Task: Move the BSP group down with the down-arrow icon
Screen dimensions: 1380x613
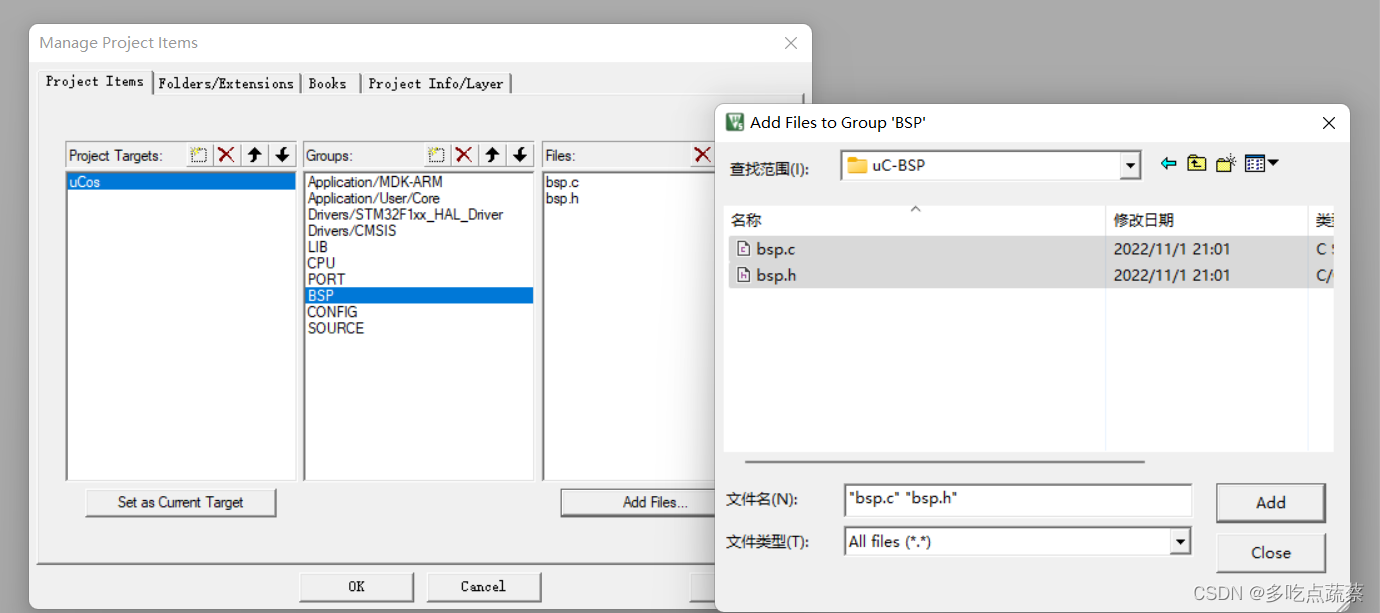Action: [519, 155]
